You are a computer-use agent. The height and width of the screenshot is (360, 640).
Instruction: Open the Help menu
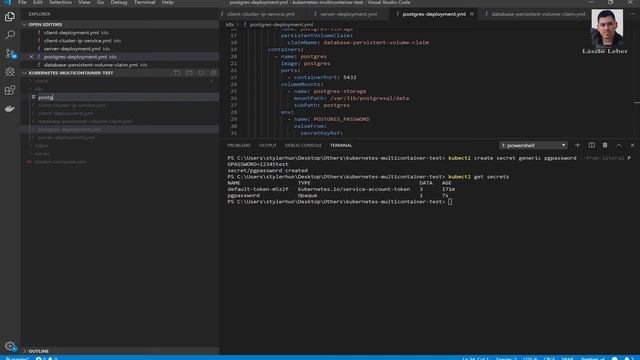coord(168,2)
